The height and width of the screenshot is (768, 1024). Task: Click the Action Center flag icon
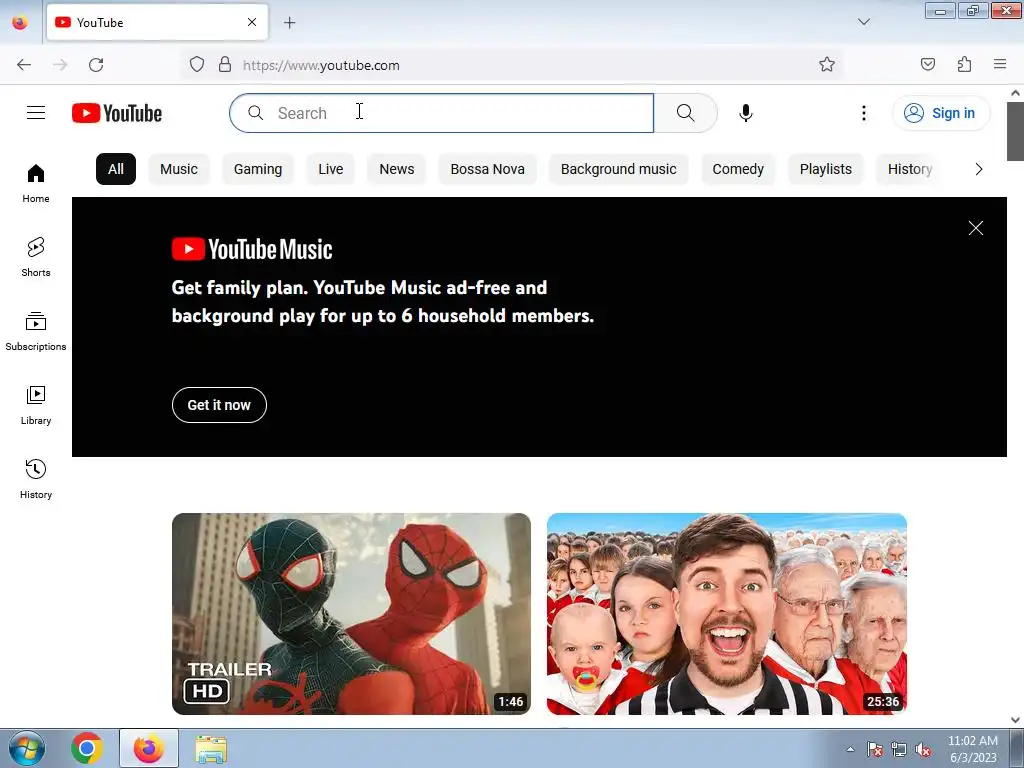coord(874,749)
